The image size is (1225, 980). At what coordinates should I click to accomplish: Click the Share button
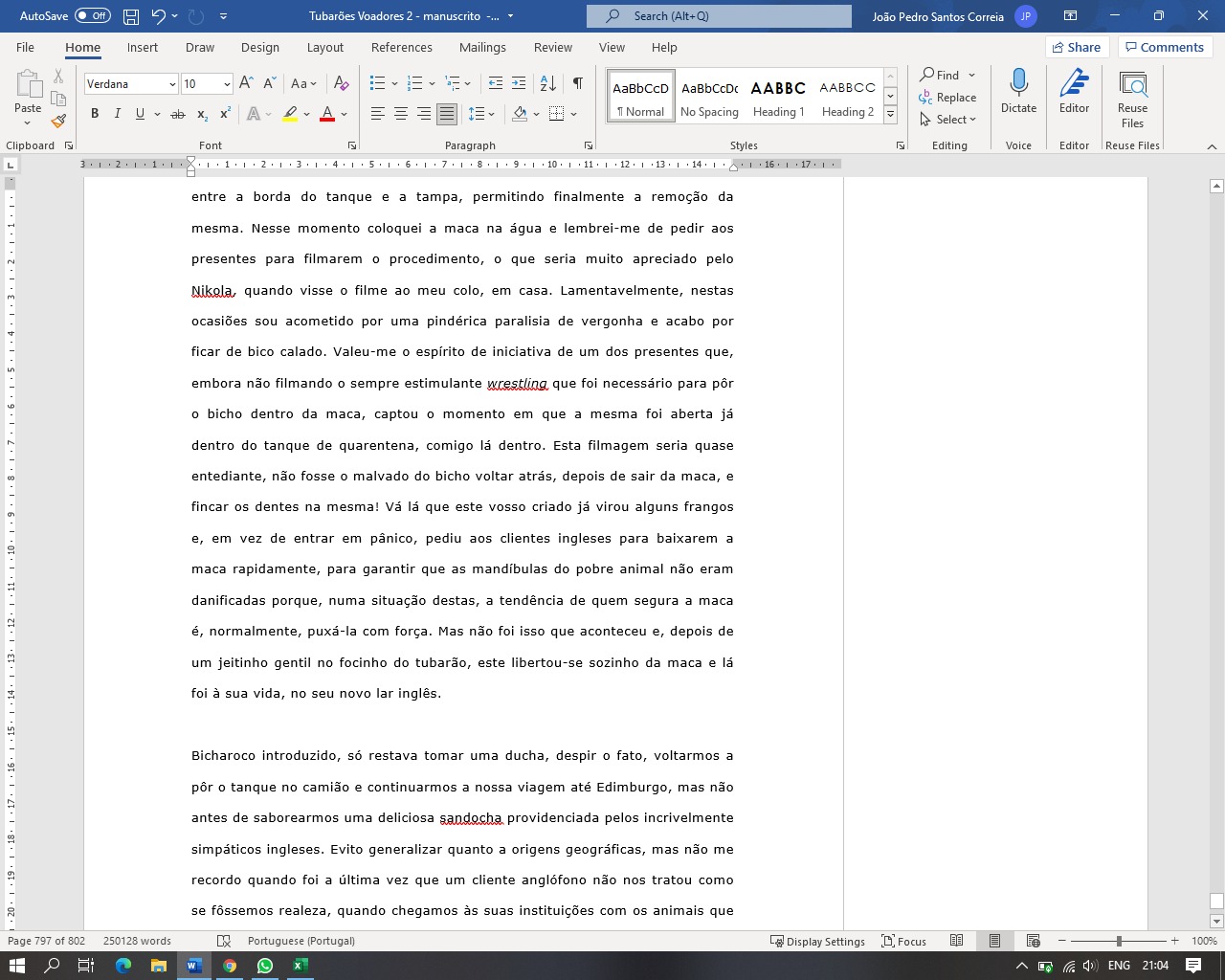click(x=1076, y=47)
